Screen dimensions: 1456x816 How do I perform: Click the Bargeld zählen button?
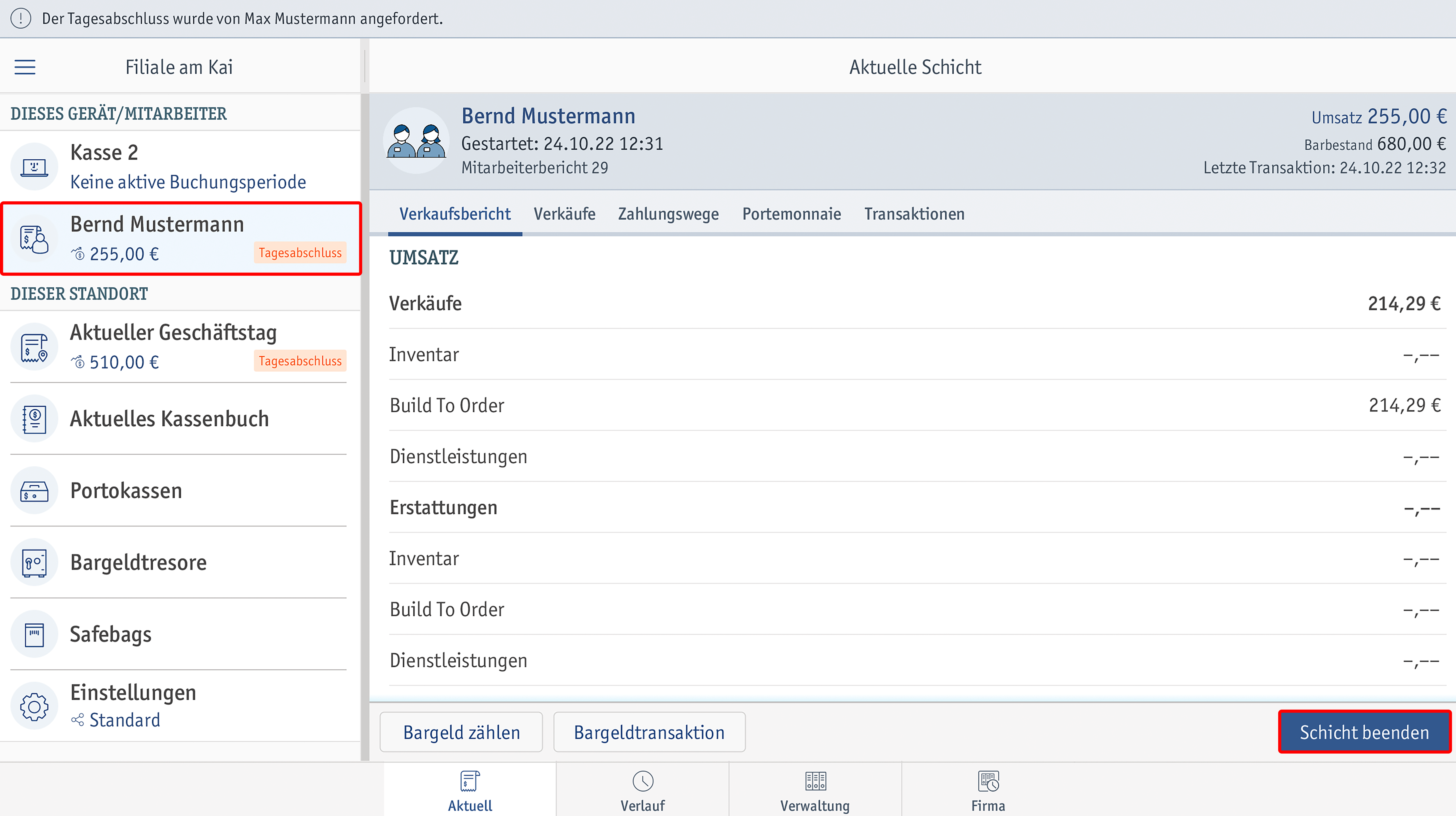(x=461, y=732)
